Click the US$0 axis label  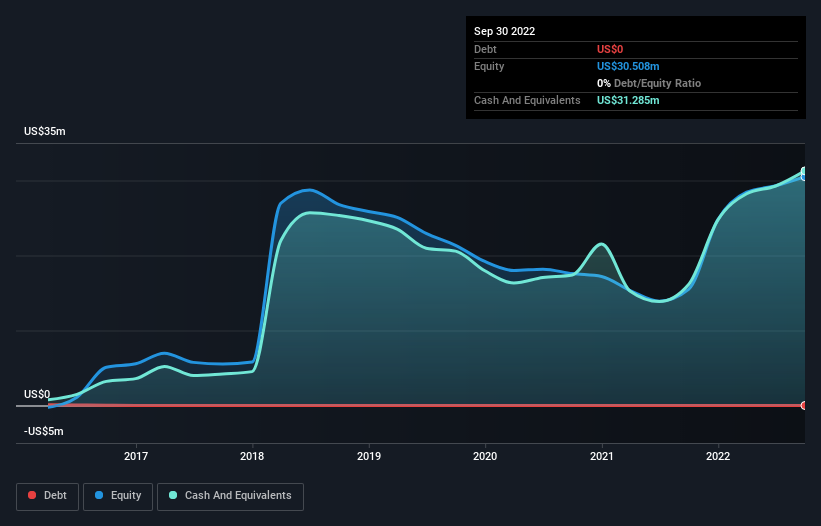pyautogui.click(x=37, y=394)
